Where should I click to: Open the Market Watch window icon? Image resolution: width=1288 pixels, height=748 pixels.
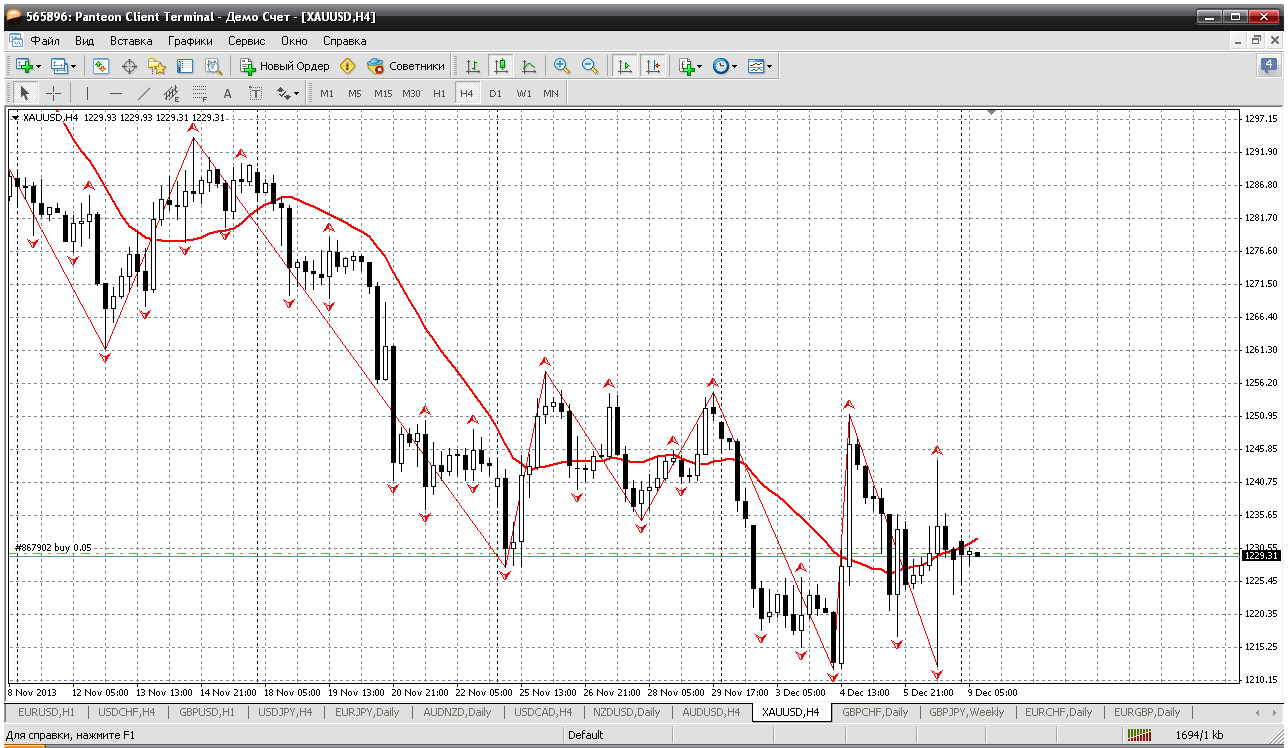pyautogui.click(x=101, y=66)
